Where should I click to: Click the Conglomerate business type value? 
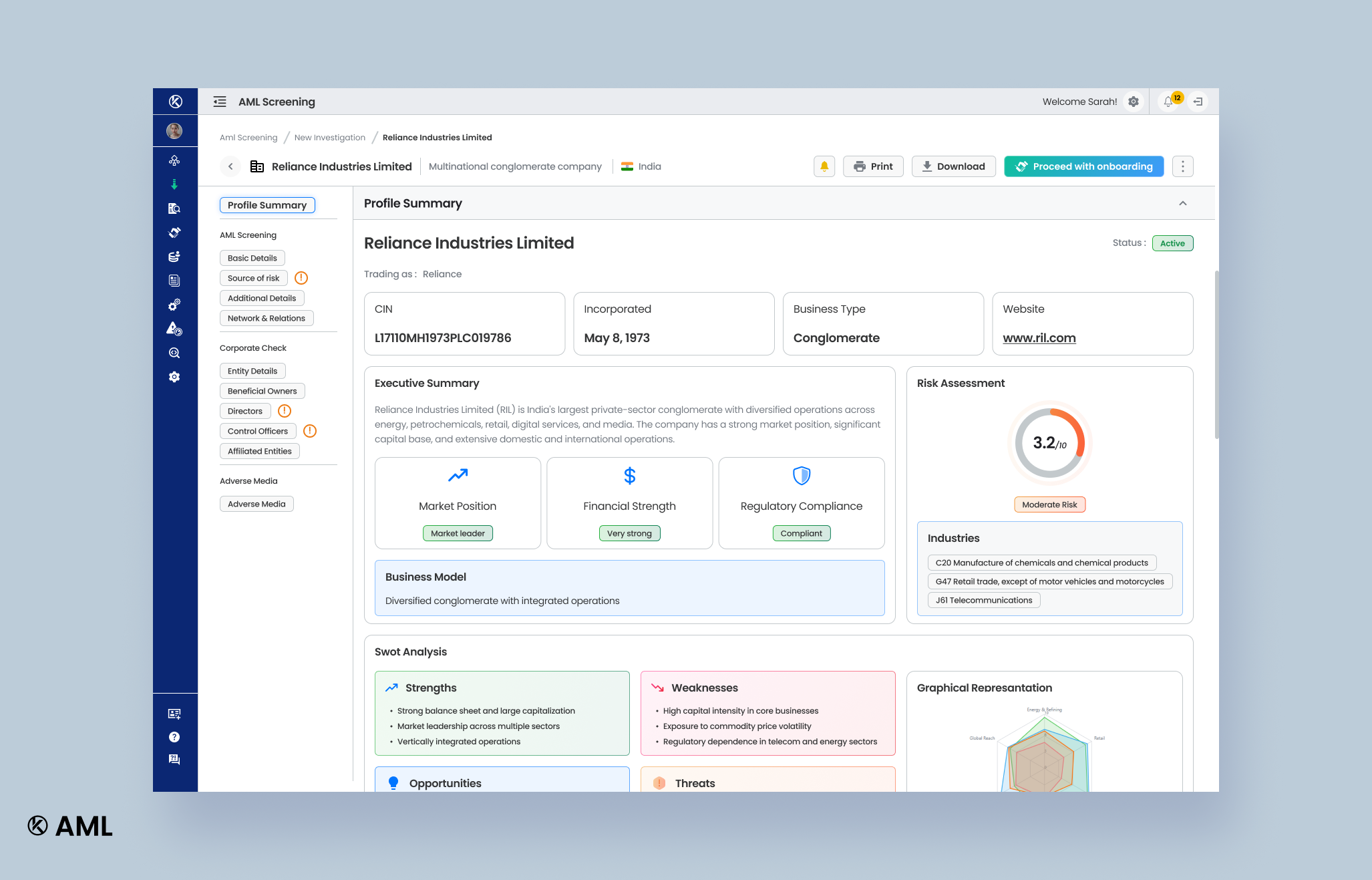836,338
